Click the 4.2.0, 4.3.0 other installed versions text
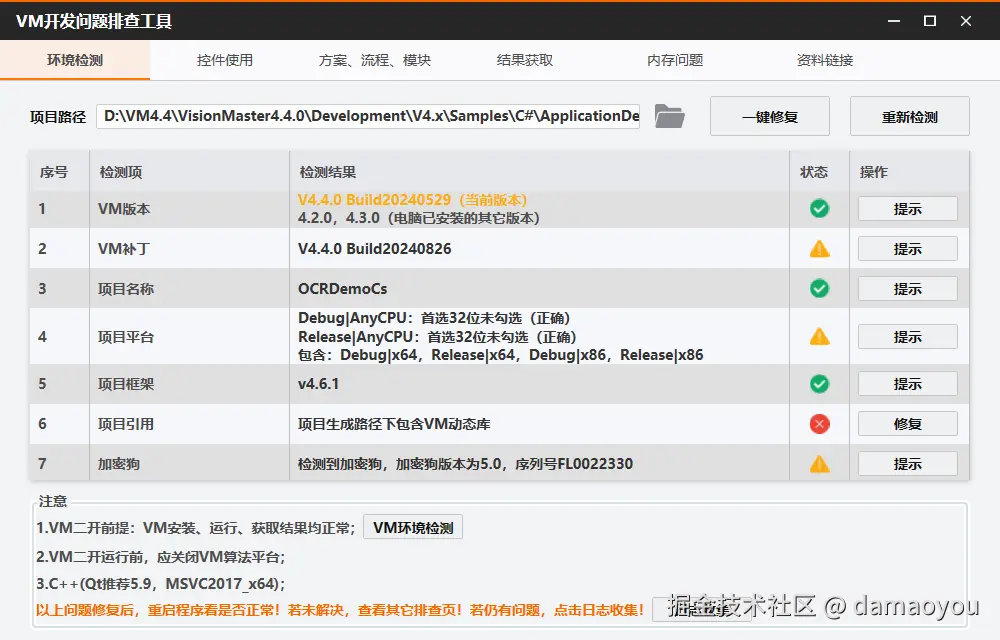Viewport: 1000px width, 640px height. (x=418, y=218)
